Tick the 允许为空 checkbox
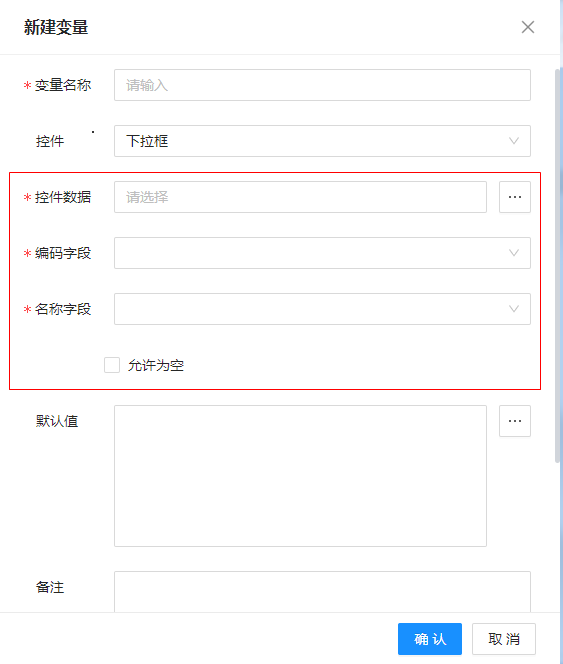Viewport: 563px width, 664px height. tap(112, 365)
